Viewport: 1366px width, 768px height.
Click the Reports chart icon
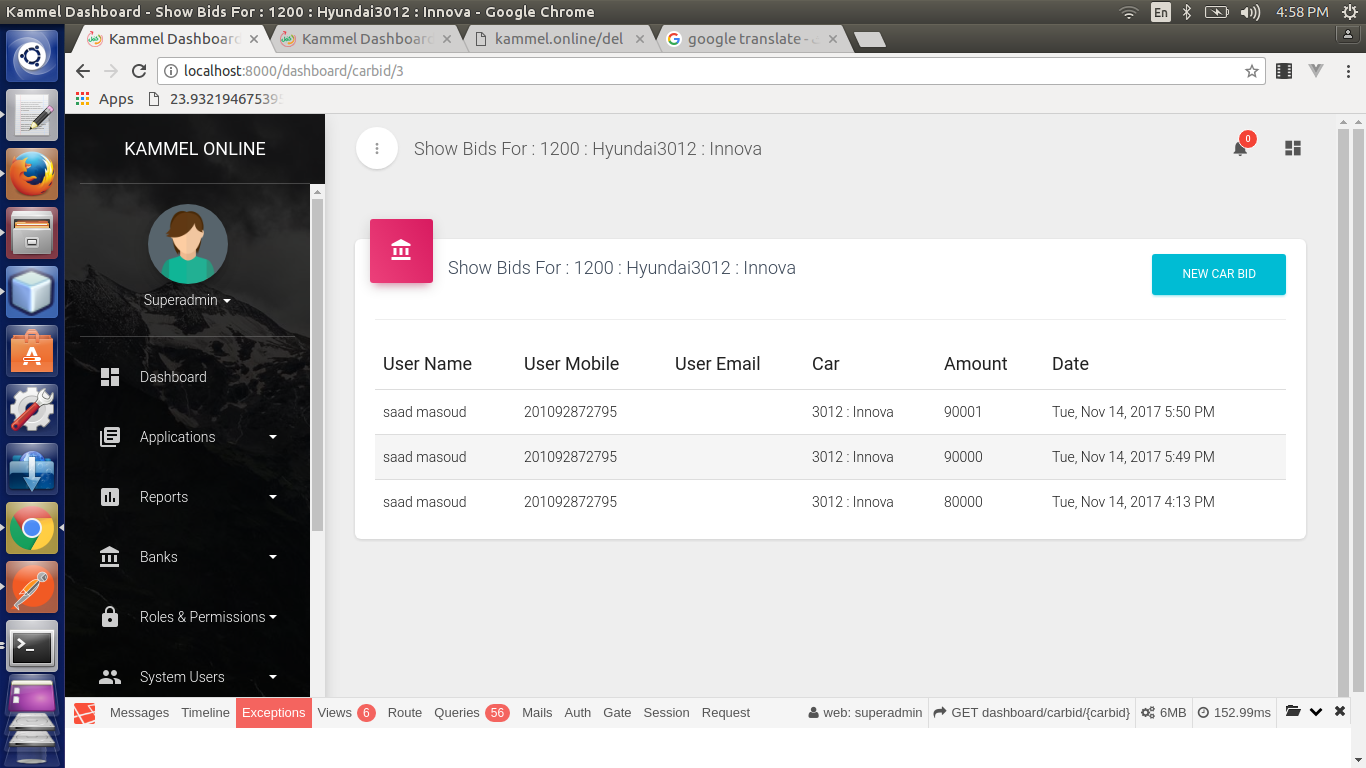click(x=110, y=497)
